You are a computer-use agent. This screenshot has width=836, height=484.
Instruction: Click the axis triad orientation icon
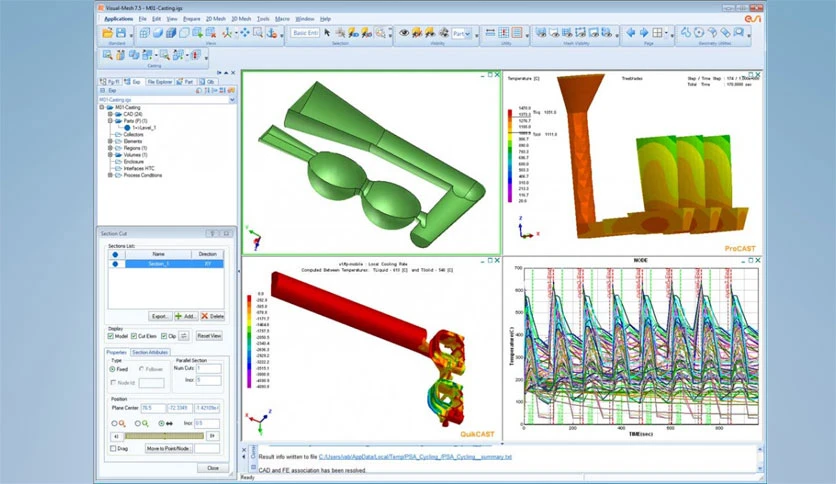point(228,33)
